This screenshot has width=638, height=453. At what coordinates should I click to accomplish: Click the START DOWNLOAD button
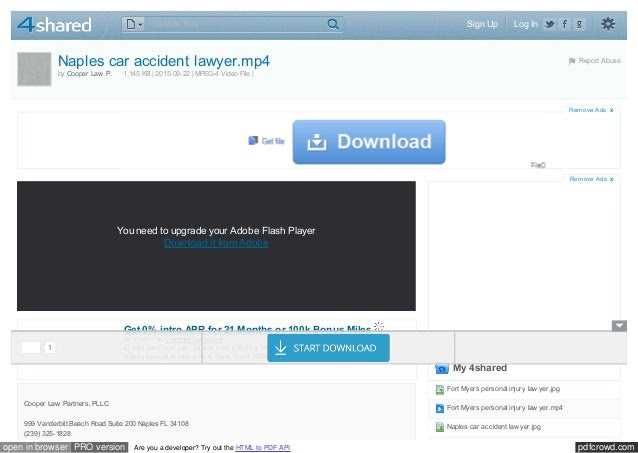tap(328, 348)
